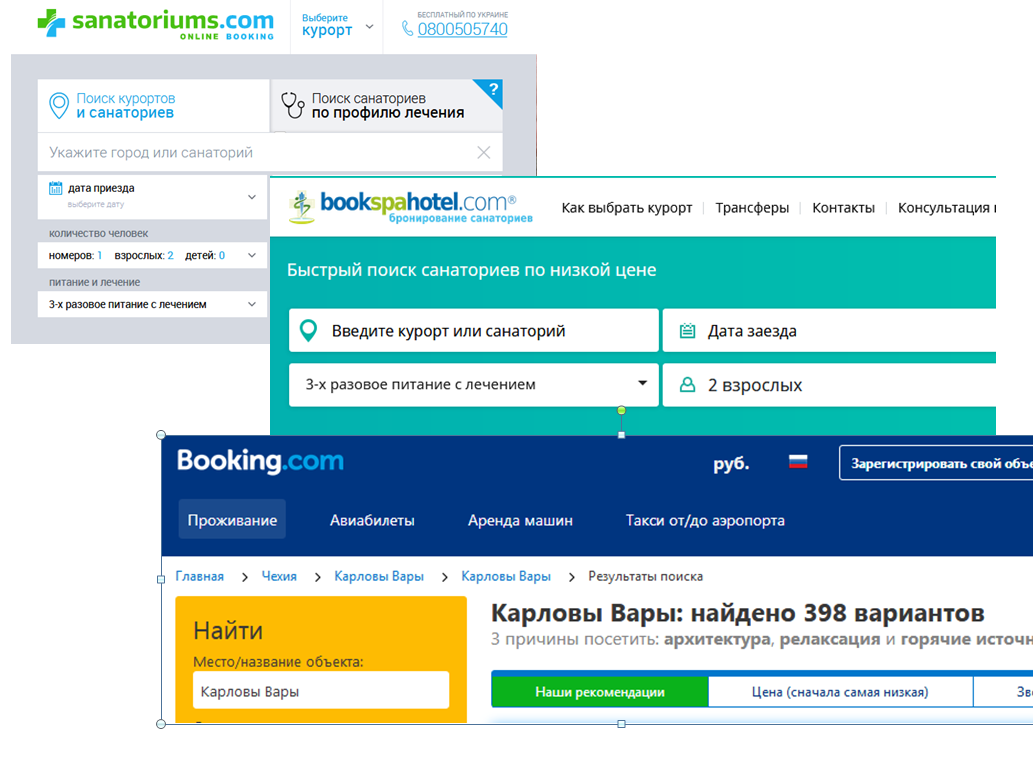
Task: Select the Такси от/до аэропорта tab
Action: (x=705, y=521)
